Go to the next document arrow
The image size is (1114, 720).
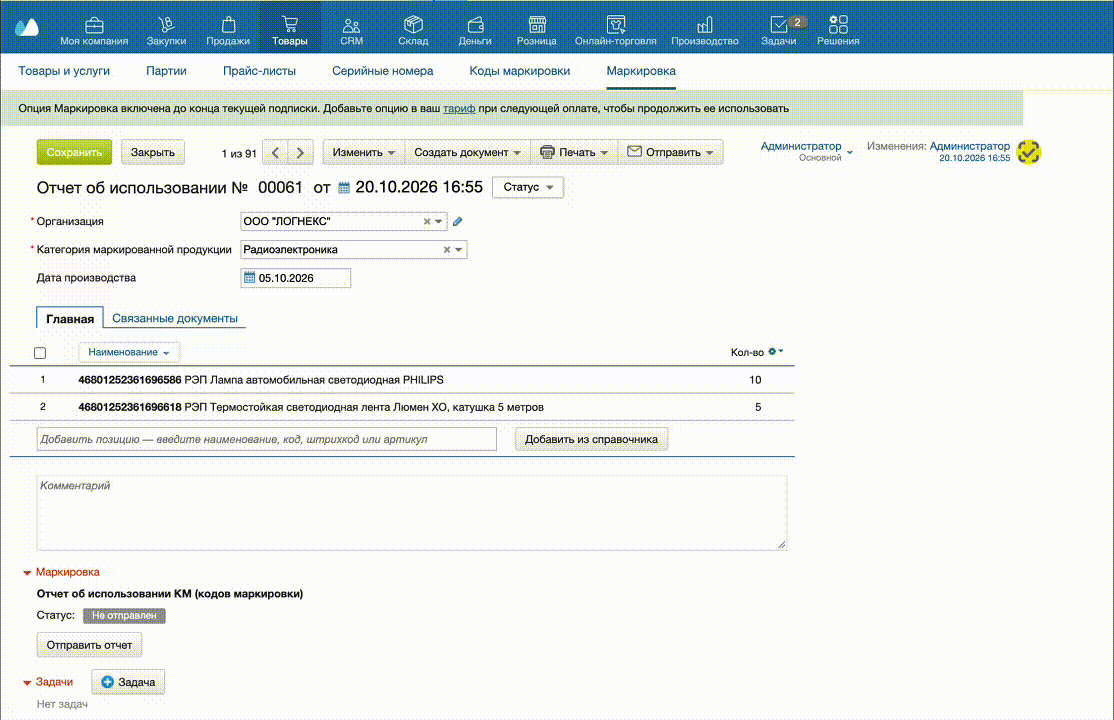coord(301,153)
